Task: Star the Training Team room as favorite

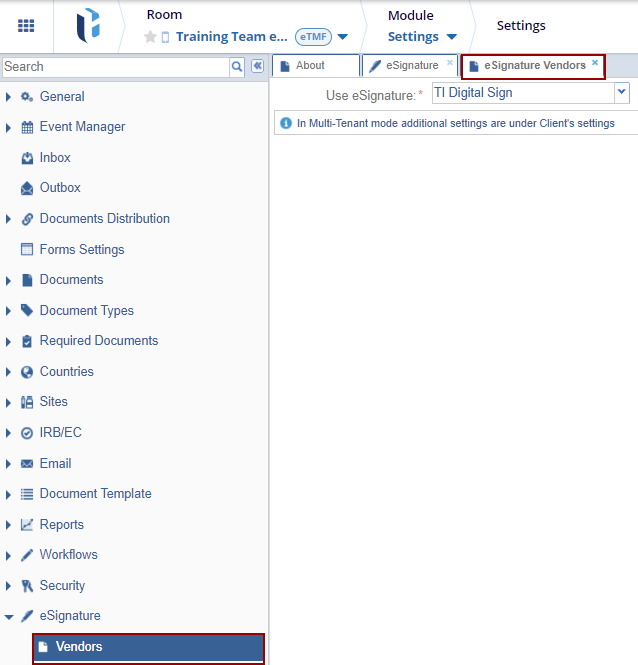Action: 150,37
